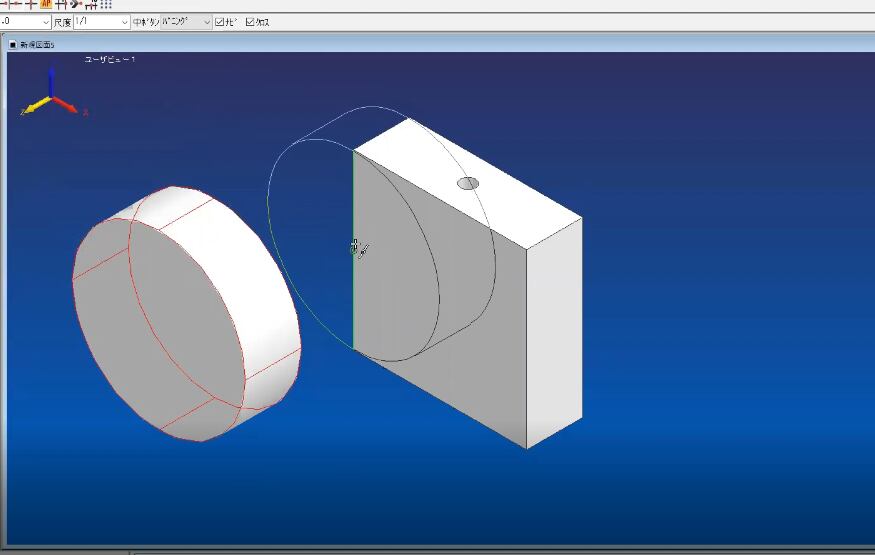Click the small hole on the block top
875x555 pixels.
pos(468,183)
